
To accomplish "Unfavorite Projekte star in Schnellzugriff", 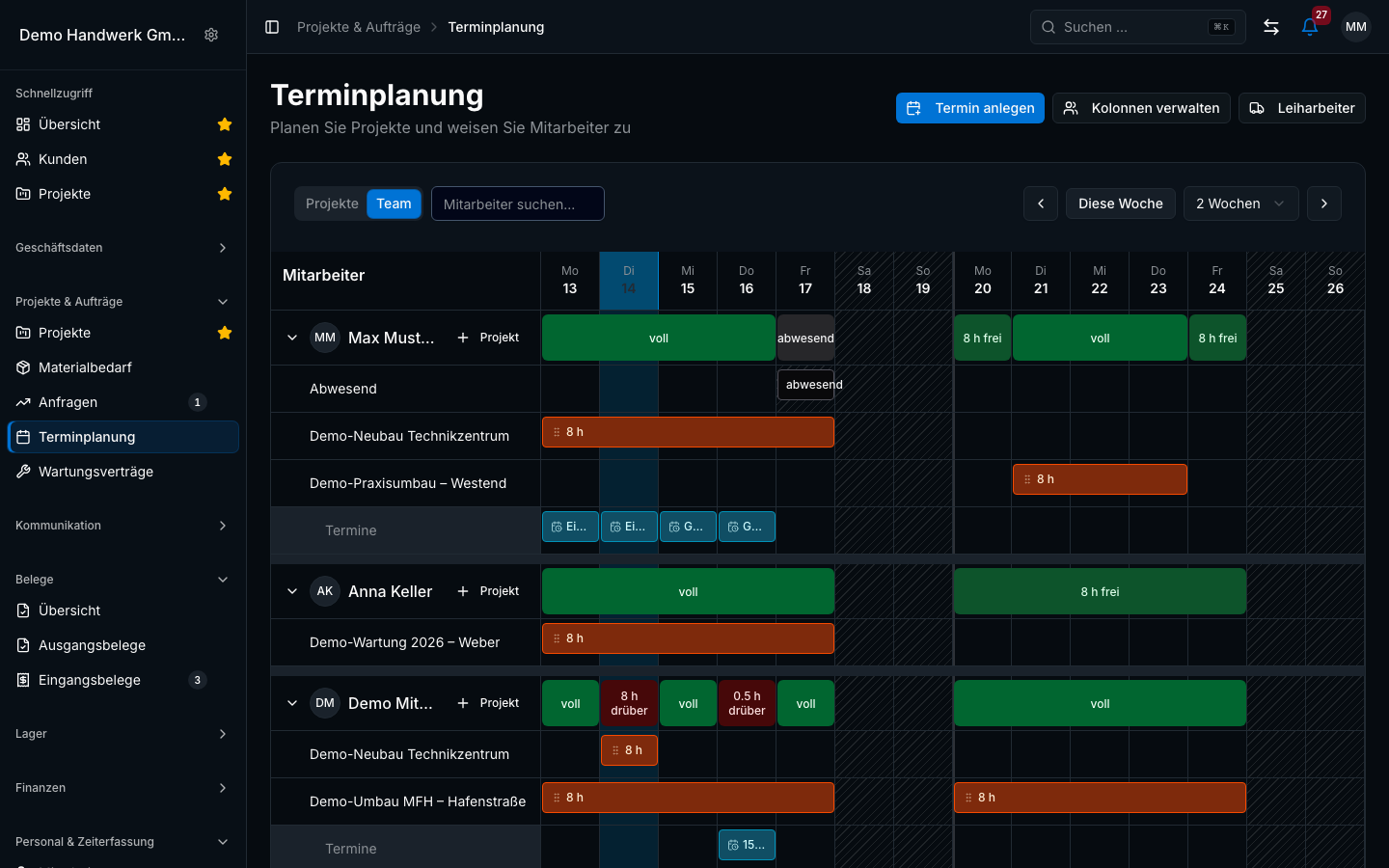I will tap(225, 194).
